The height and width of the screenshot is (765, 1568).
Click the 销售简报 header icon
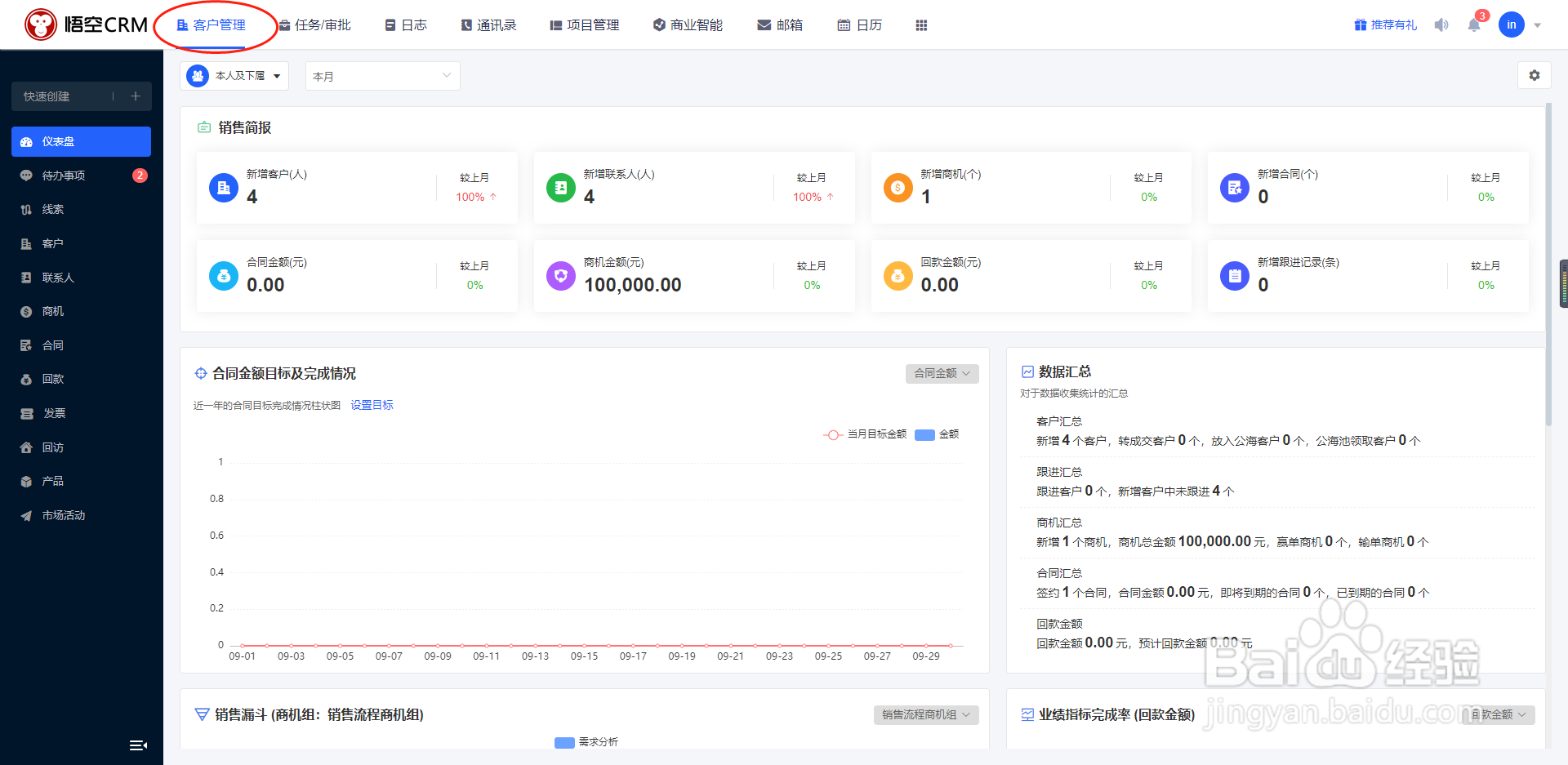tap(204, 127)
